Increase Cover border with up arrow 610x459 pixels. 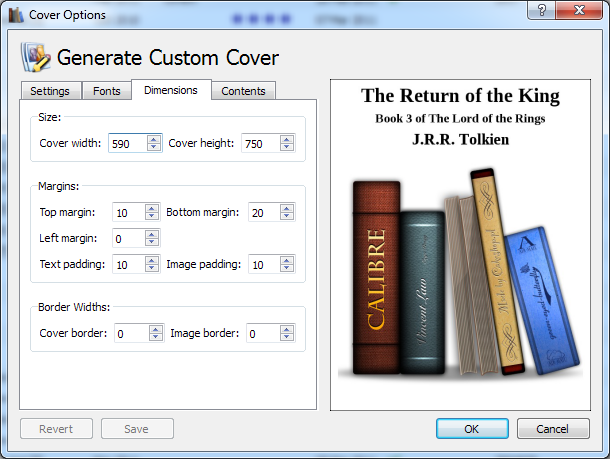[156, 329]
